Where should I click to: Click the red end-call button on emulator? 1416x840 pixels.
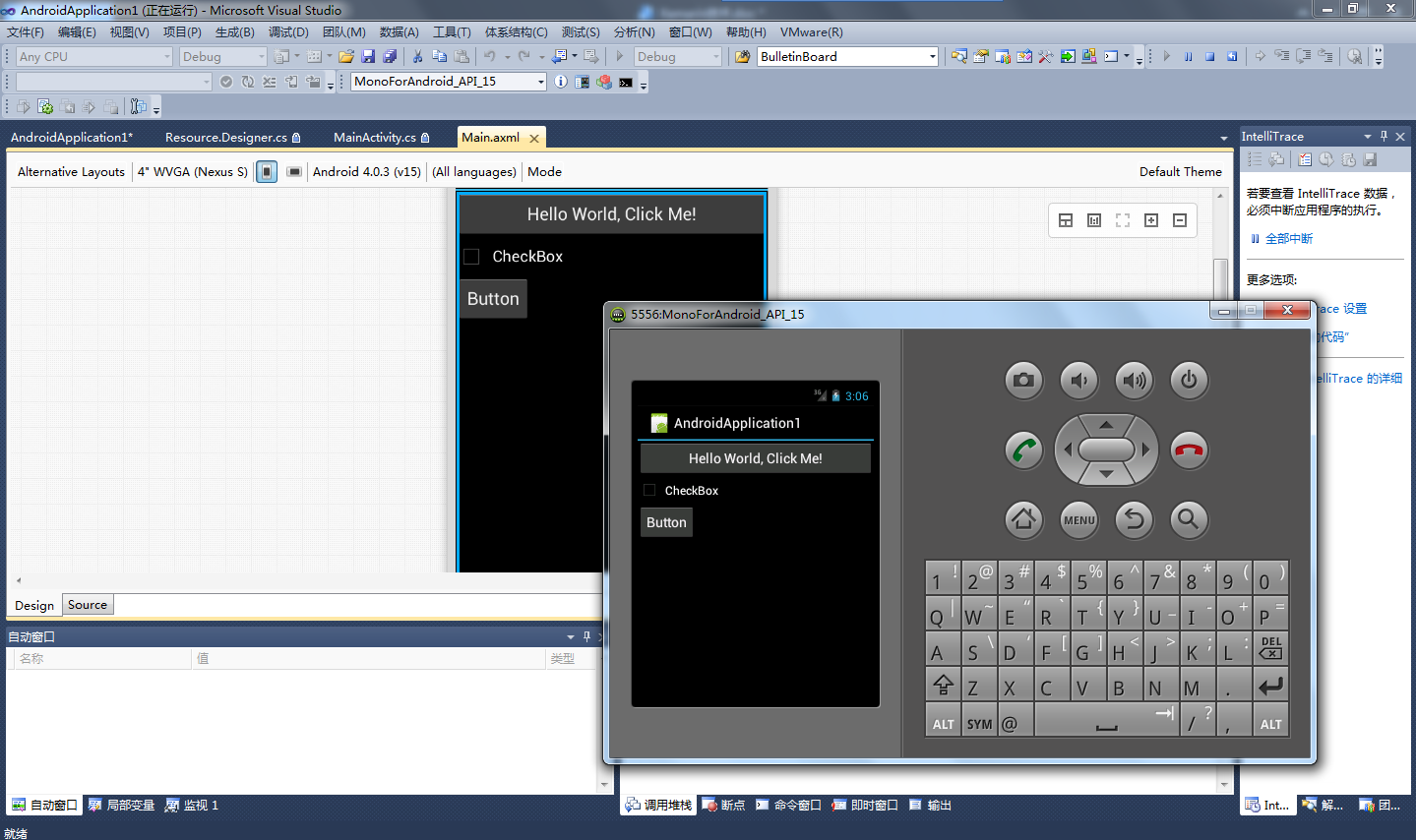1189,450
